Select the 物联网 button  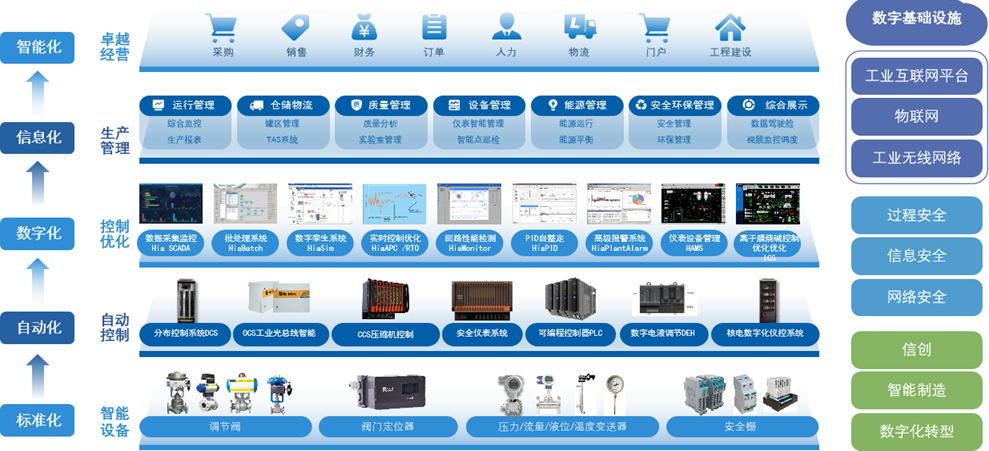(x=916, y=117)
